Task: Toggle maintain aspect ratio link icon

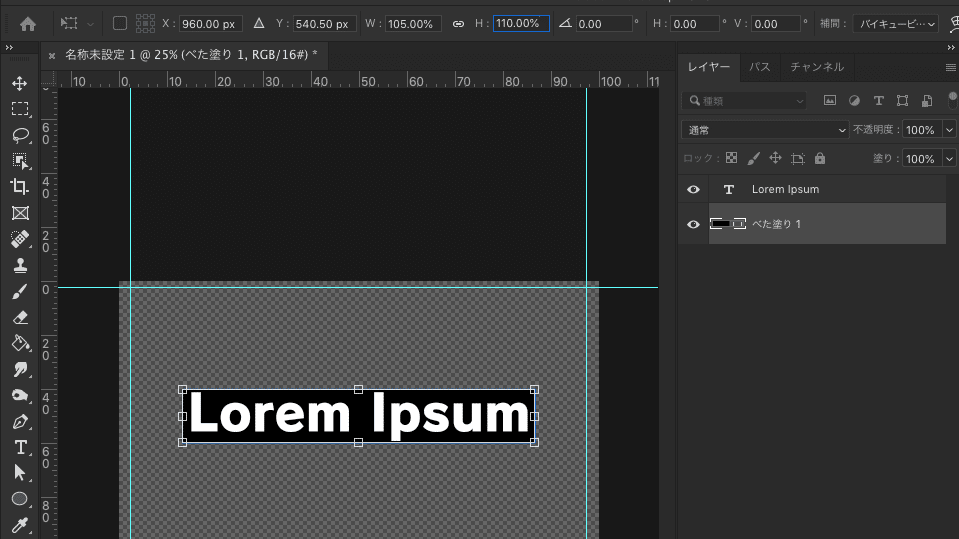Action: [458, 24]
